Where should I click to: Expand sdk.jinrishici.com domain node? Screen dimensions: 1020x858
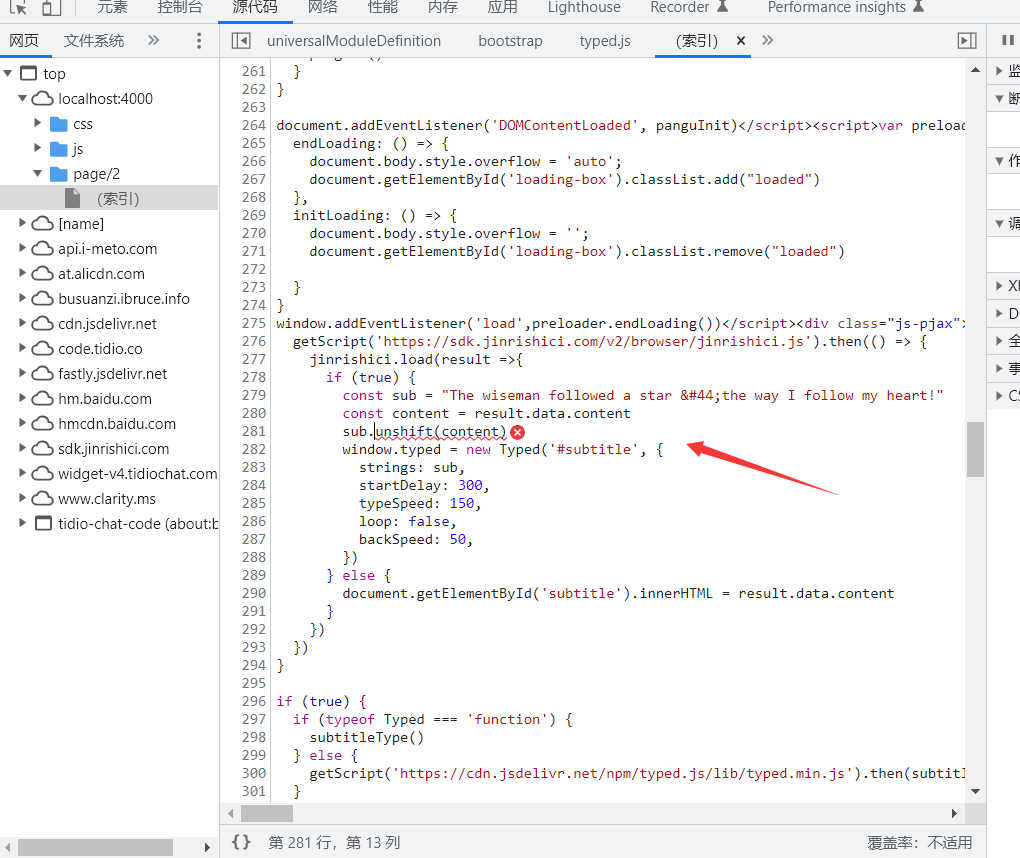pos(23,448)
